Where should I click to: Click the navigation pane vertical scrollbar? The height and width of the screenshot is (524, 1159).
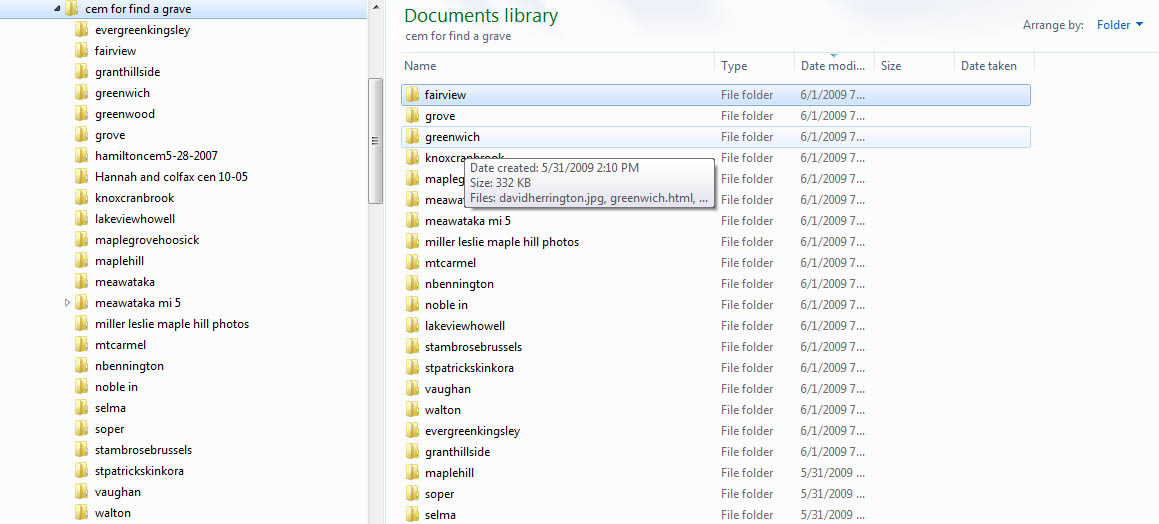376,140
